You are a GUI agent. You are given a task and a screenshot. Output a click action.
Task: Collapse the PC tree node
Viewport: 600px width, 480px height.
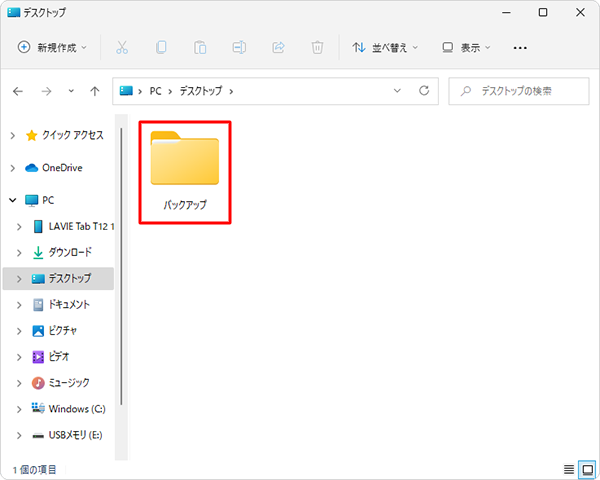pyautogui.click(x=13, y=200)
